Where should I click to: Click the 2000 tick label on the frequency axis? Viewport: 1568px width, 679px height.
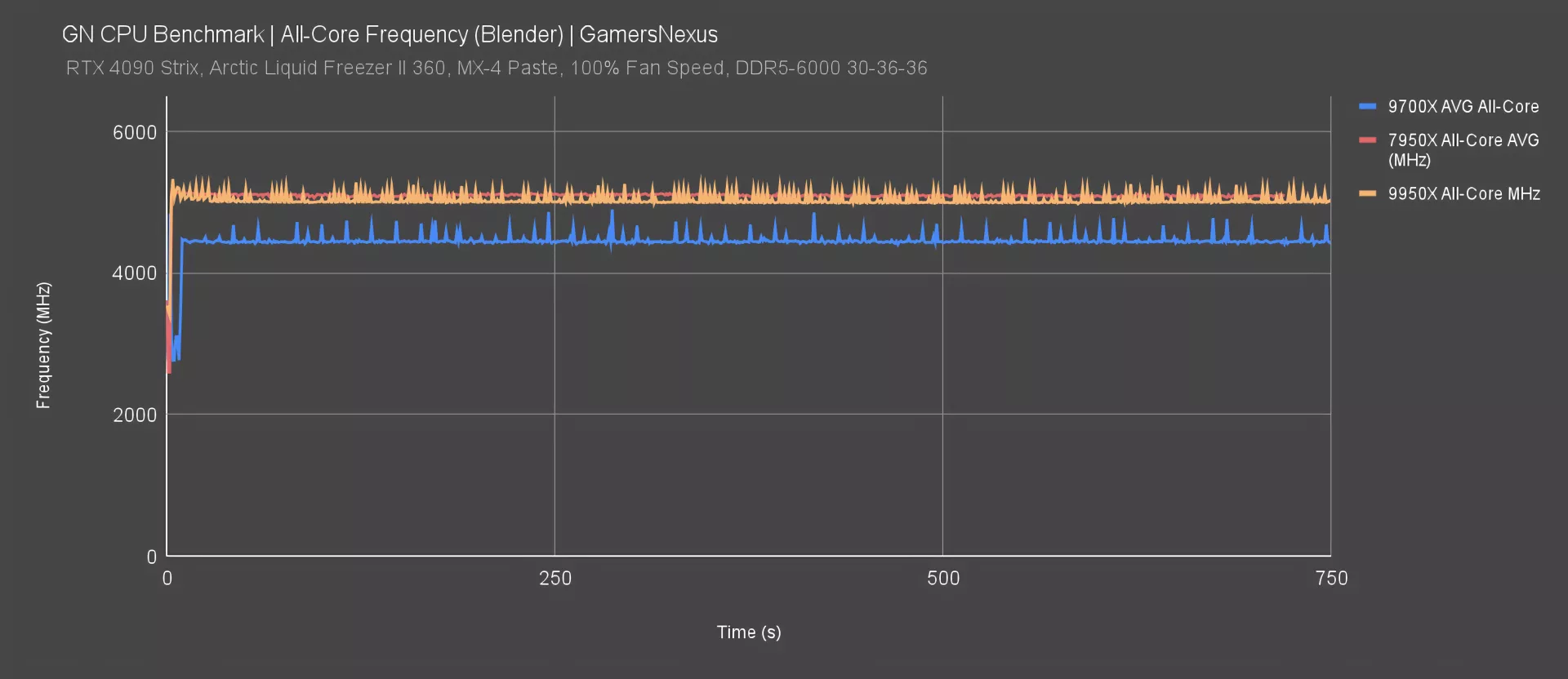pyautogui.click(x=135, y=415)
